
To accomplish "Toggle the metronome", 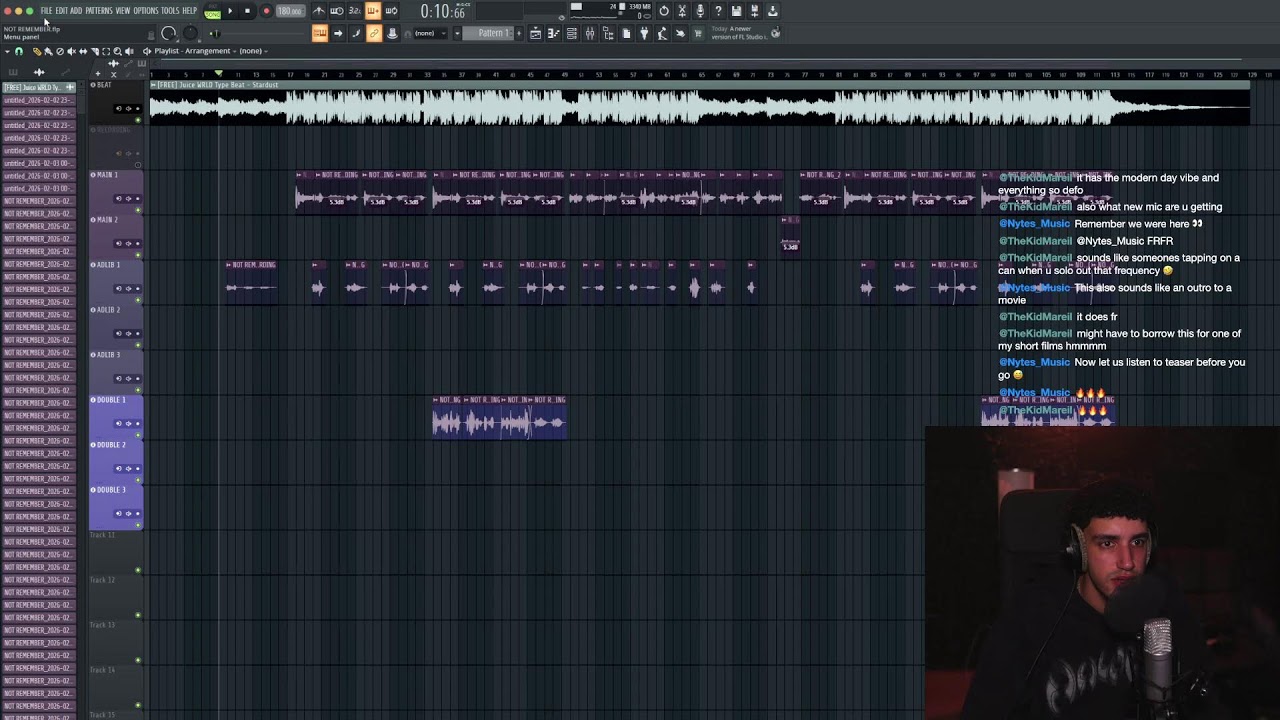I will [x=318, y=11].
